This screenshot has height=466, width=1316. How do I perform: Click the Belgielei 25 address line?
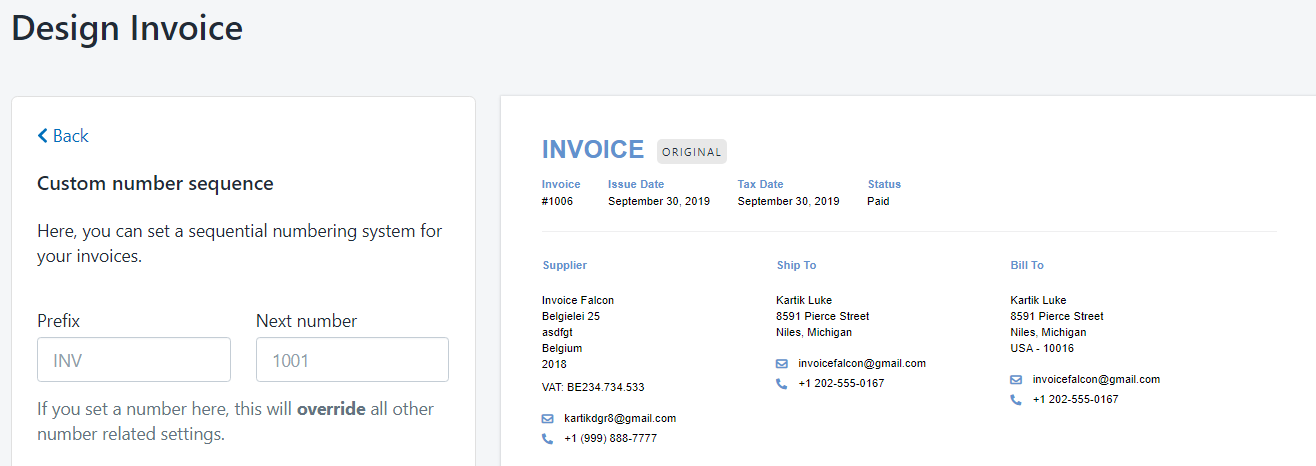pyautogui.click(x=571, y=316)
